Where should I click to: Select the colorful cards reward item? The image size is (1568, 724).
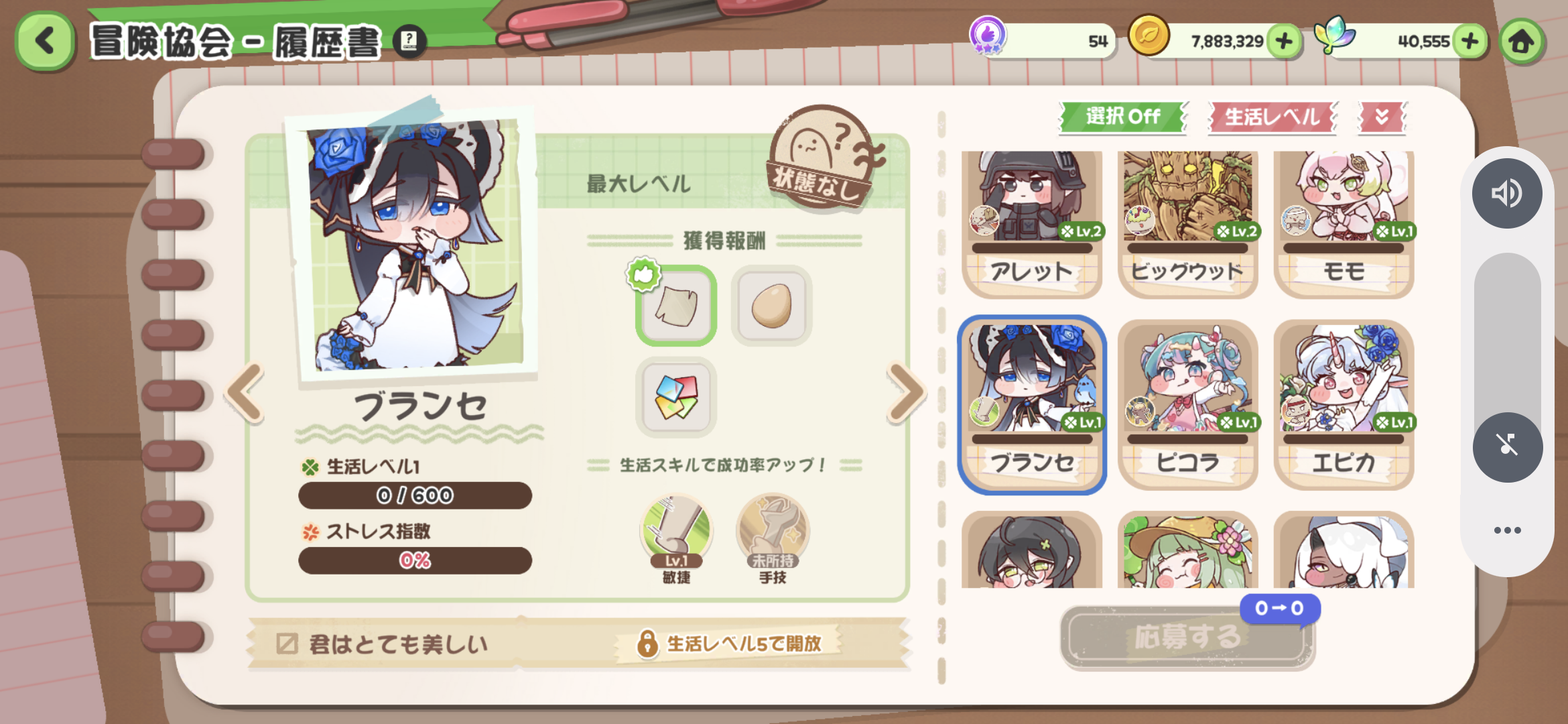point(676,397)
